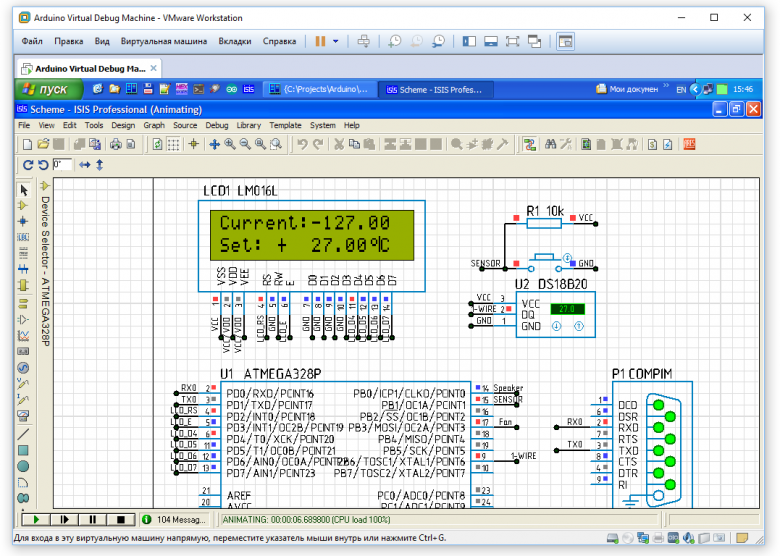Toggle the False Origin crosshair
780x556 pixels.
click(194, 144)
